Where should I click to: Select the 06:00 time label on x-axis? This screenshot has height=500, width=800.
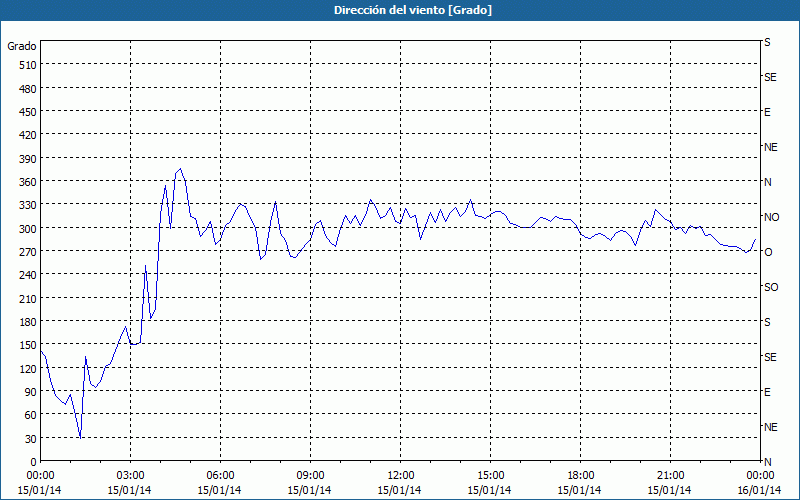click(x=220, y=476)
